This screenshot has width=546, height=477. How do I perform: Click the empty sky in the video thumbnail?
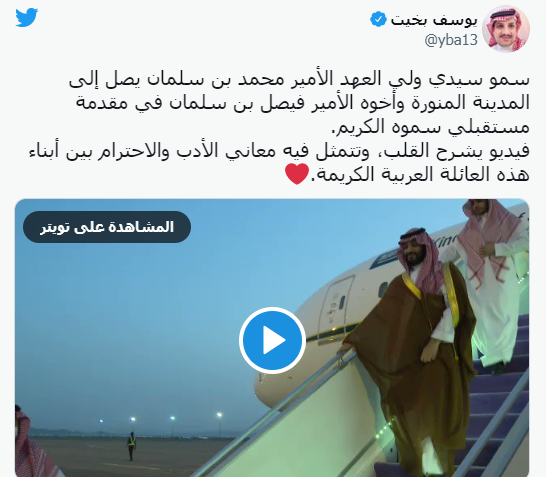[139, 313]
